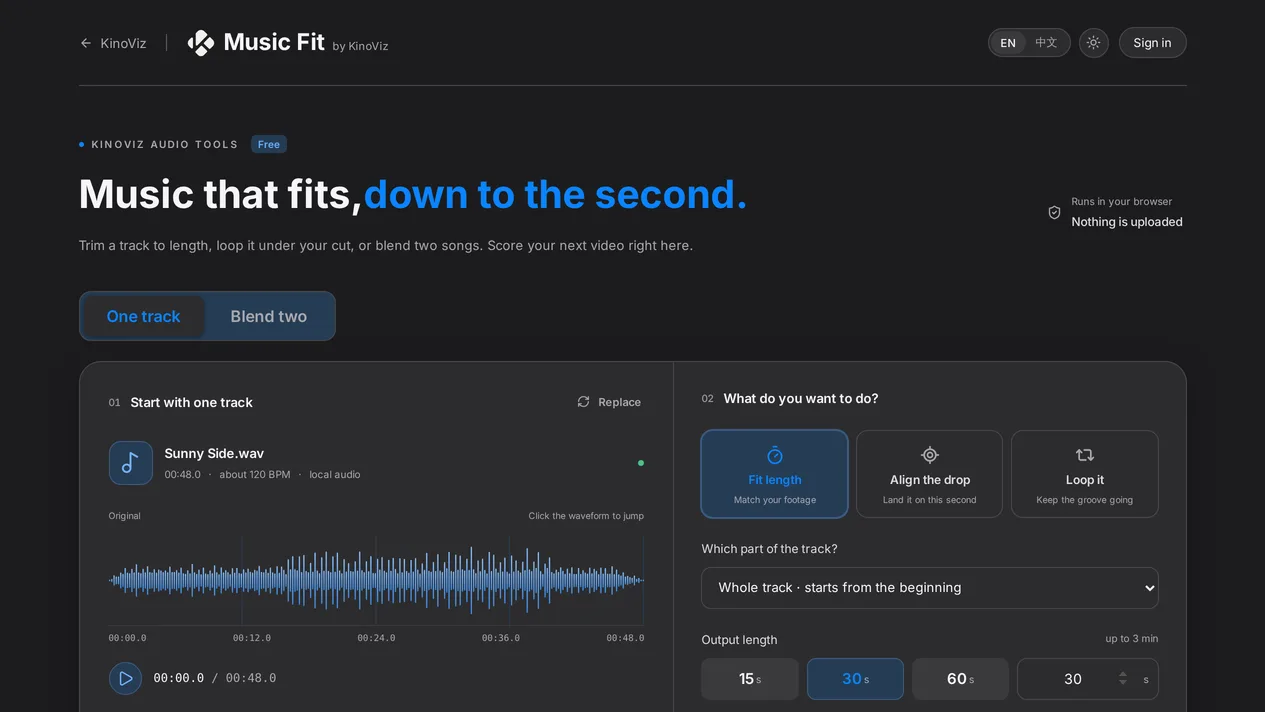Switch language to 中文

[x=1046, y=43]
